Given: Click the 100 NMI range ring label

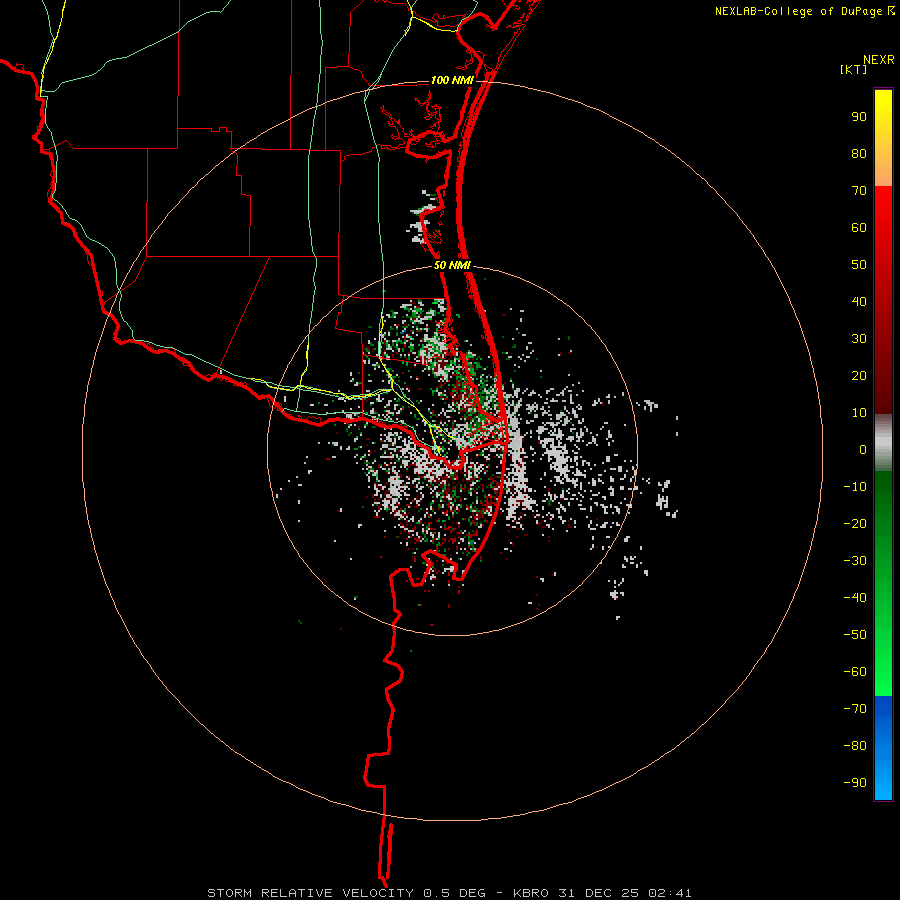Looking at the screenshot, I should (x=452, y=80).
